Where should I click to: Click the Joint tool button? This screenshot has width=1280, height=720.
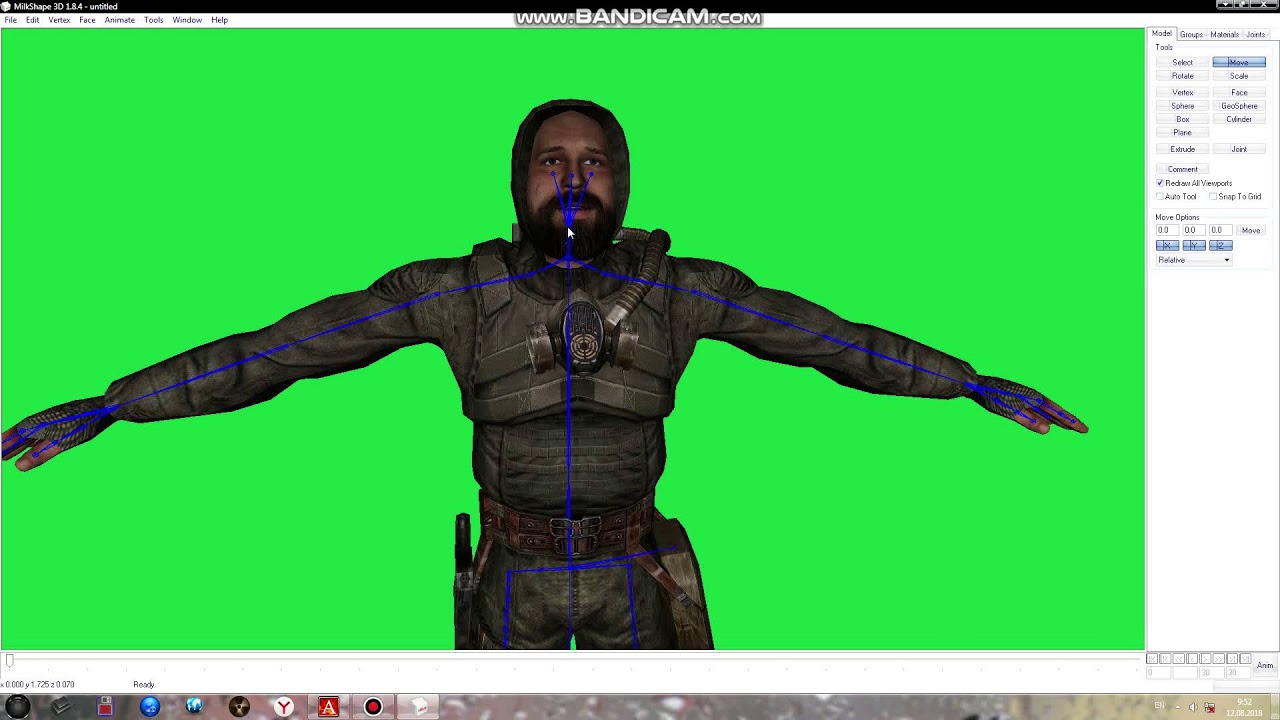pyautogui.click(x=1239, y=149)
